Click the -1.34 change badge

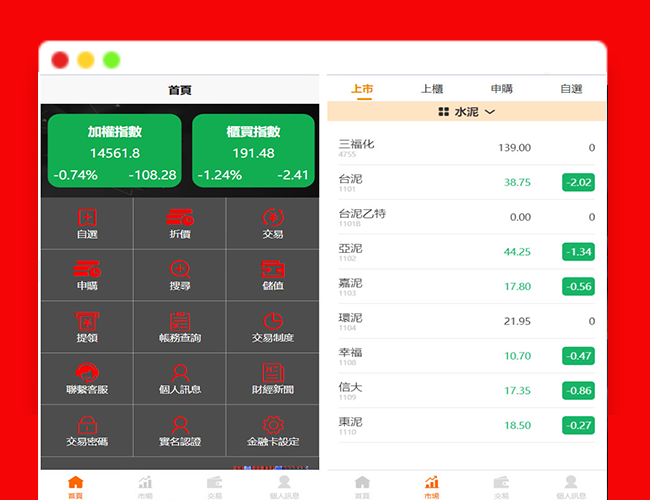point(578,252)
